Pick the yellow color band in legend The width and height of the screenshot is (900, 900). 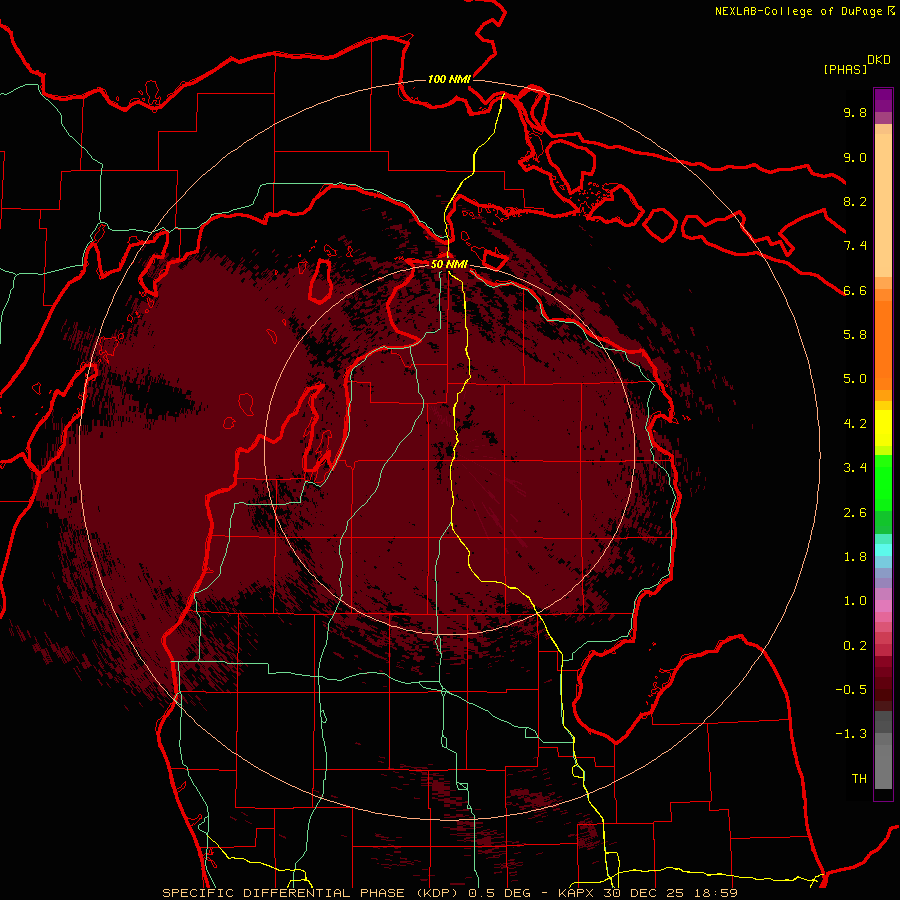(x=883, y=428)
